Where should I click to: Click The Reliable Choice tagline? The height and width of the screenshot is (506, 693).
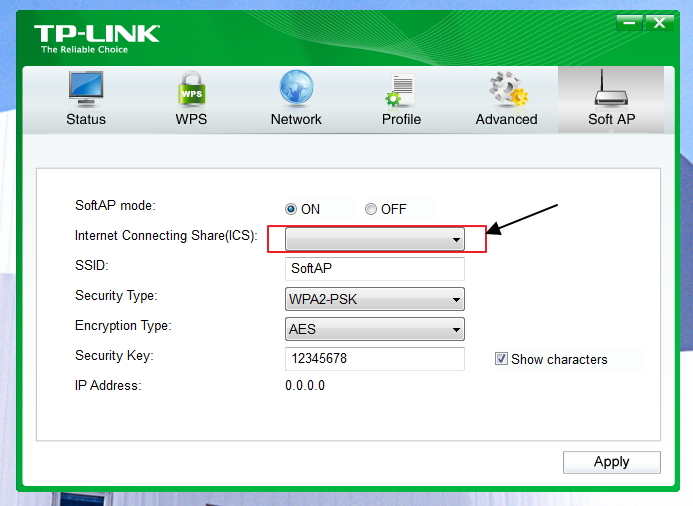coord(84,49)
